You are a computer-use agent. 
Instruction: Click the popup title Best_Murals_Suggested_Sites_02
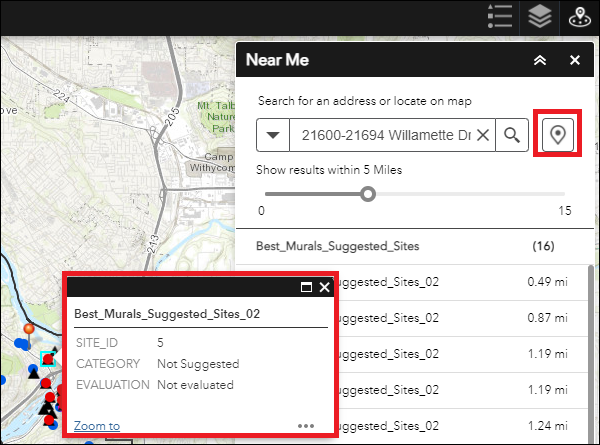(x=167, y=314)
